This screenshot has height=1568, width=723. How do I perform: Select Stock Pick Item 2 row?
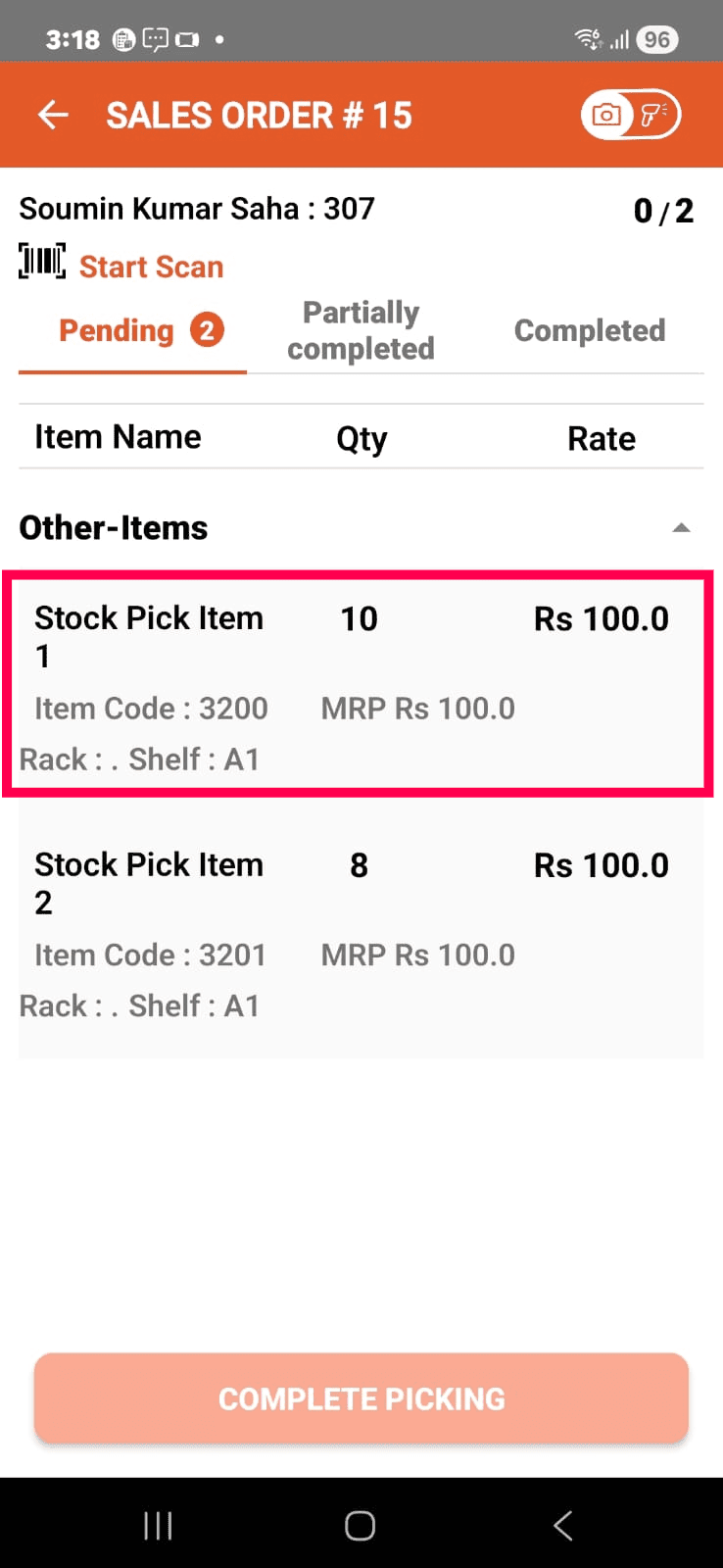pyautogui.click(x=359, y=931)
